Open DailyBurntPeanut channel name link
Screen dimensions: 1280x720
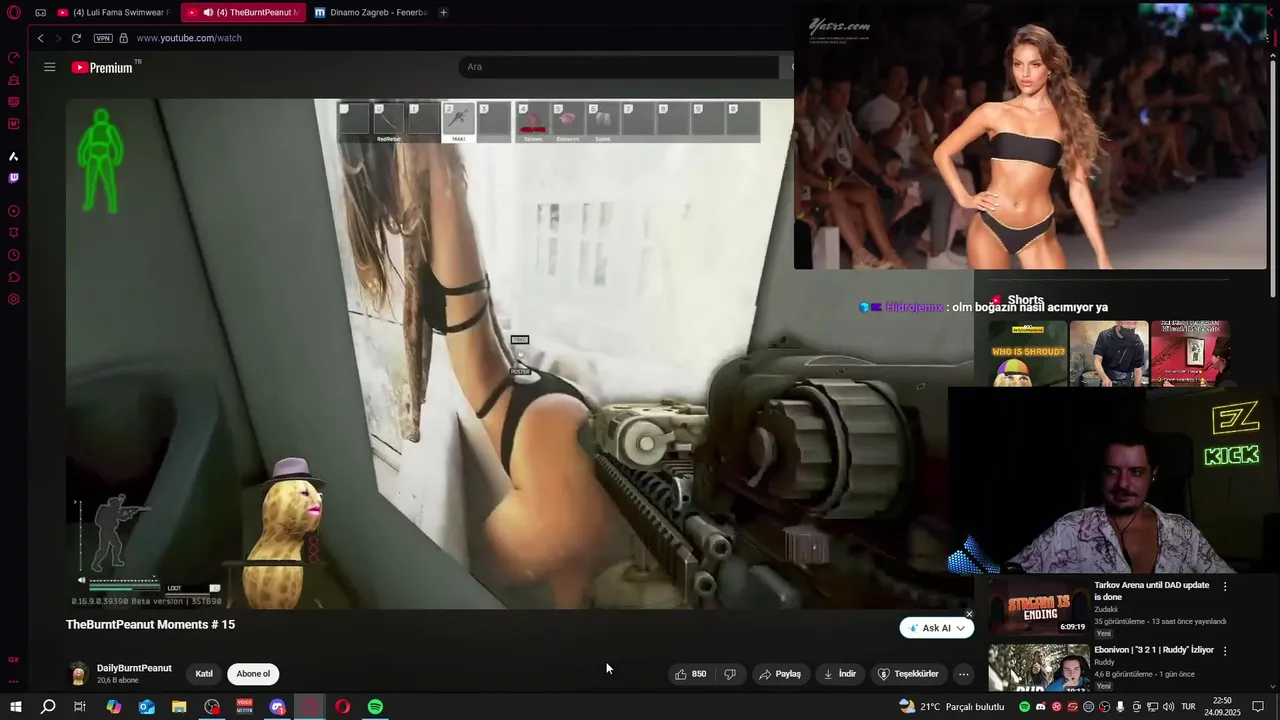pyautogui.click(x=134, y=668)
